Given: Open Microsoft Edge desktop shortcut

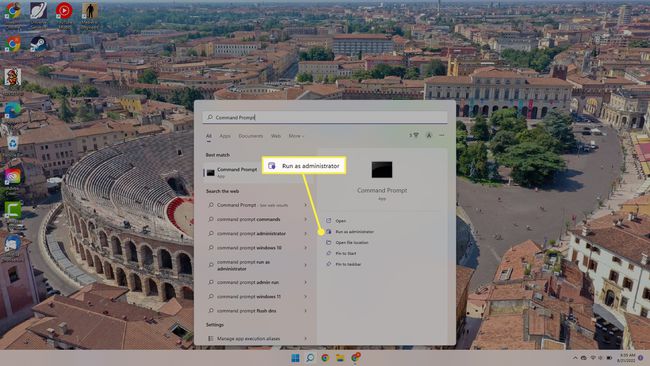Looking at the screenshot, I should coord(13,110).
